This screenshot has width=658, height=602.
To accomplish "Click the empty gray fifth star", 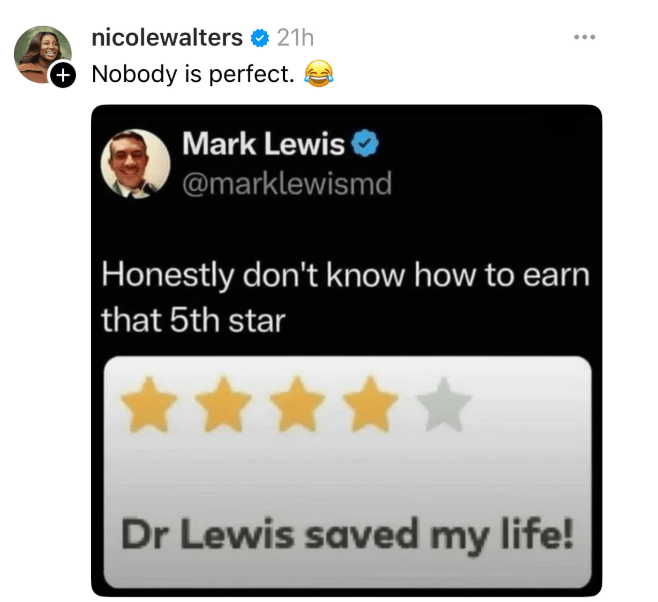I will tap(444, 404).
